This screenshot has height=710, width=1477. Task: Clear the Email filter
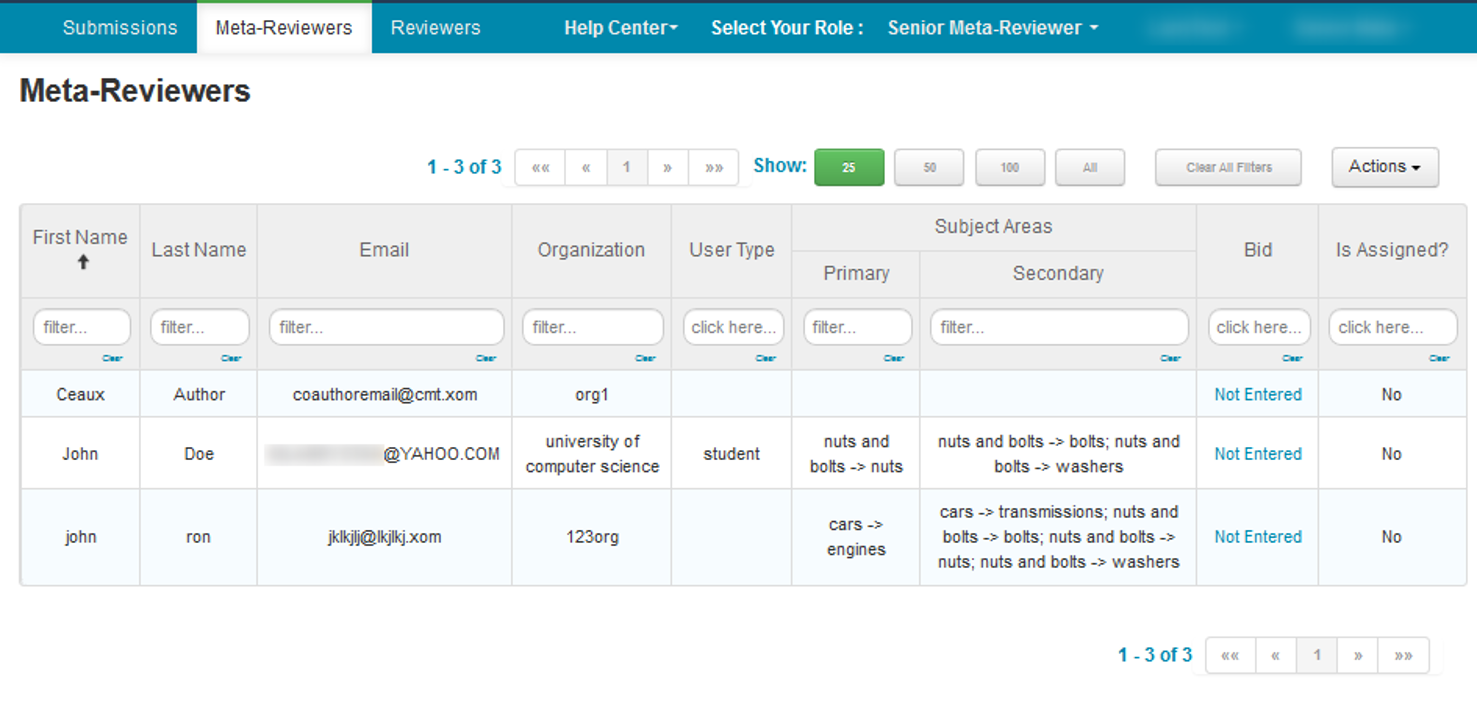click(x=486, y=358)
